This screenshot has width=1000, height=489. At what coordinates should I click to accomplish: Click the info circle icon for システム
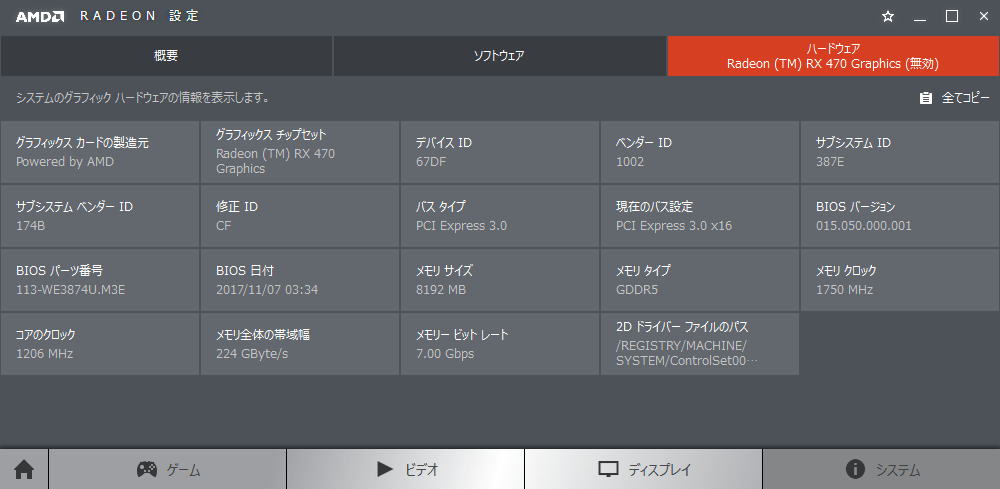(855, 470)
